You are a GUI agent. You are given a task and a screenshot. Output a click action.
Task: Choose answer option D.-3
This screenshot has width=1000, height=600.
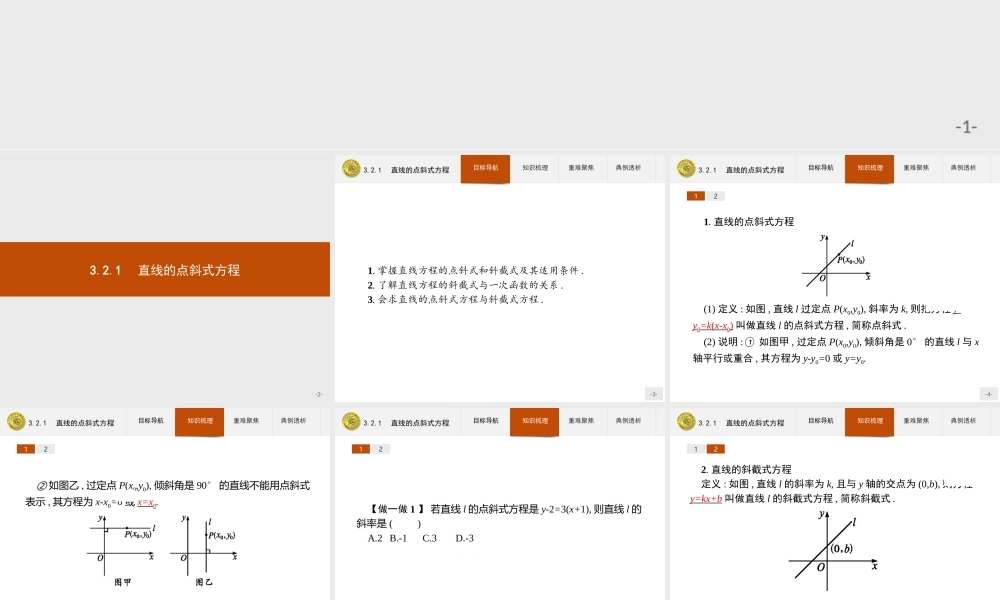(x=464, y=538)
